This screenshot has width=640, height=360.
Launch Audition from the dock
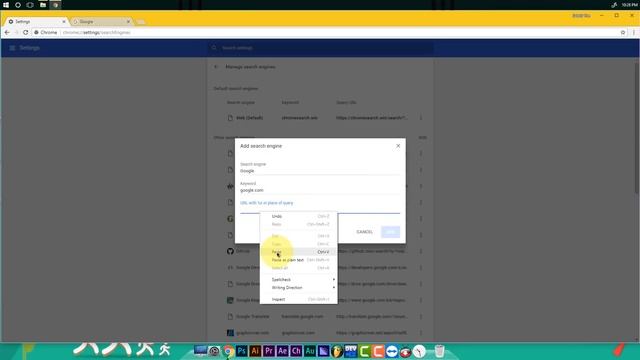[310, 351]
